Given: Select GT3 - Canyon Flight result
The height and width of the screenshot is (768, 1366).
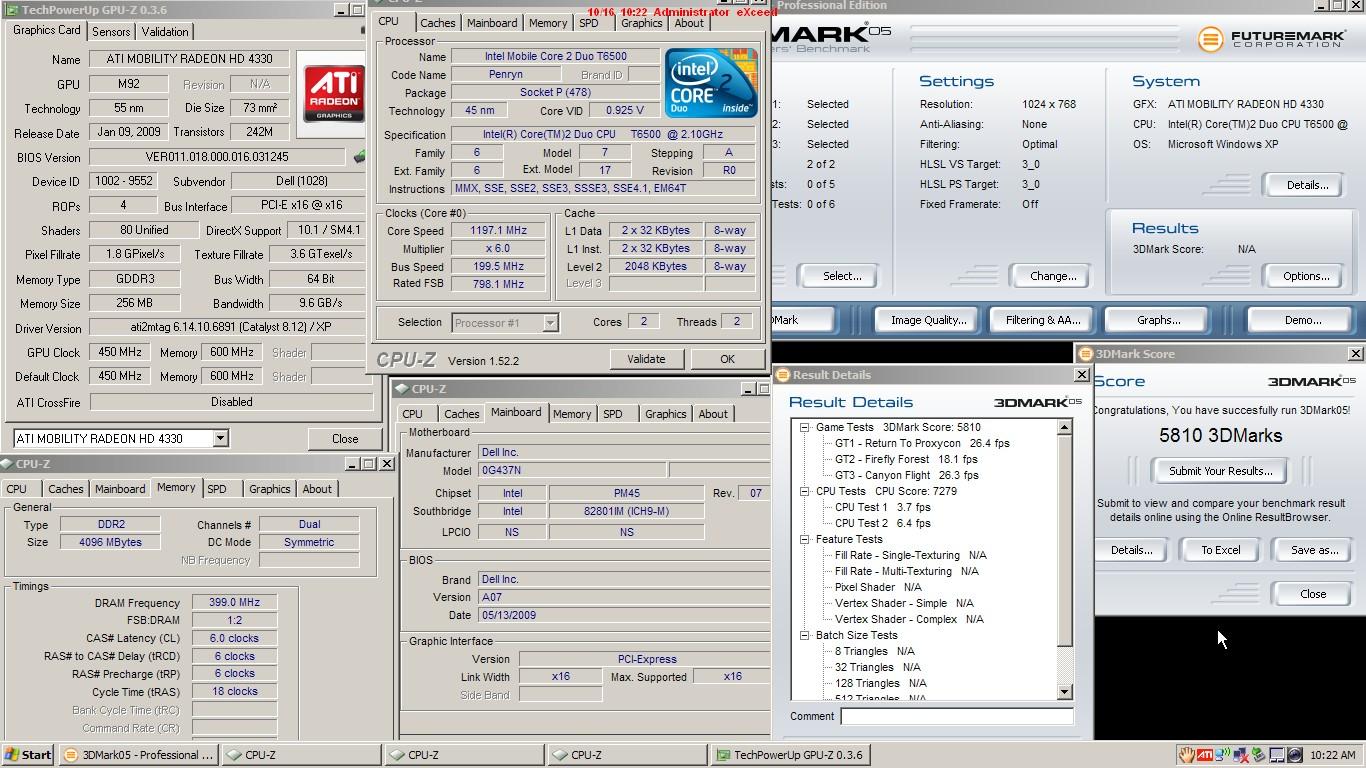Looking at the screenshot, I should (x=906, y=475).
